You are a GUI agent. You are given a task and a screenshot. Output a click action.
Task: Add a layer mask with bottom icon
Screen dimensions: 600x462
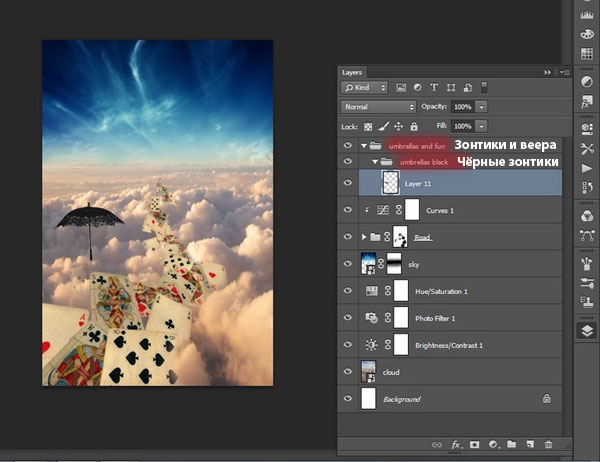pos(474,444)
